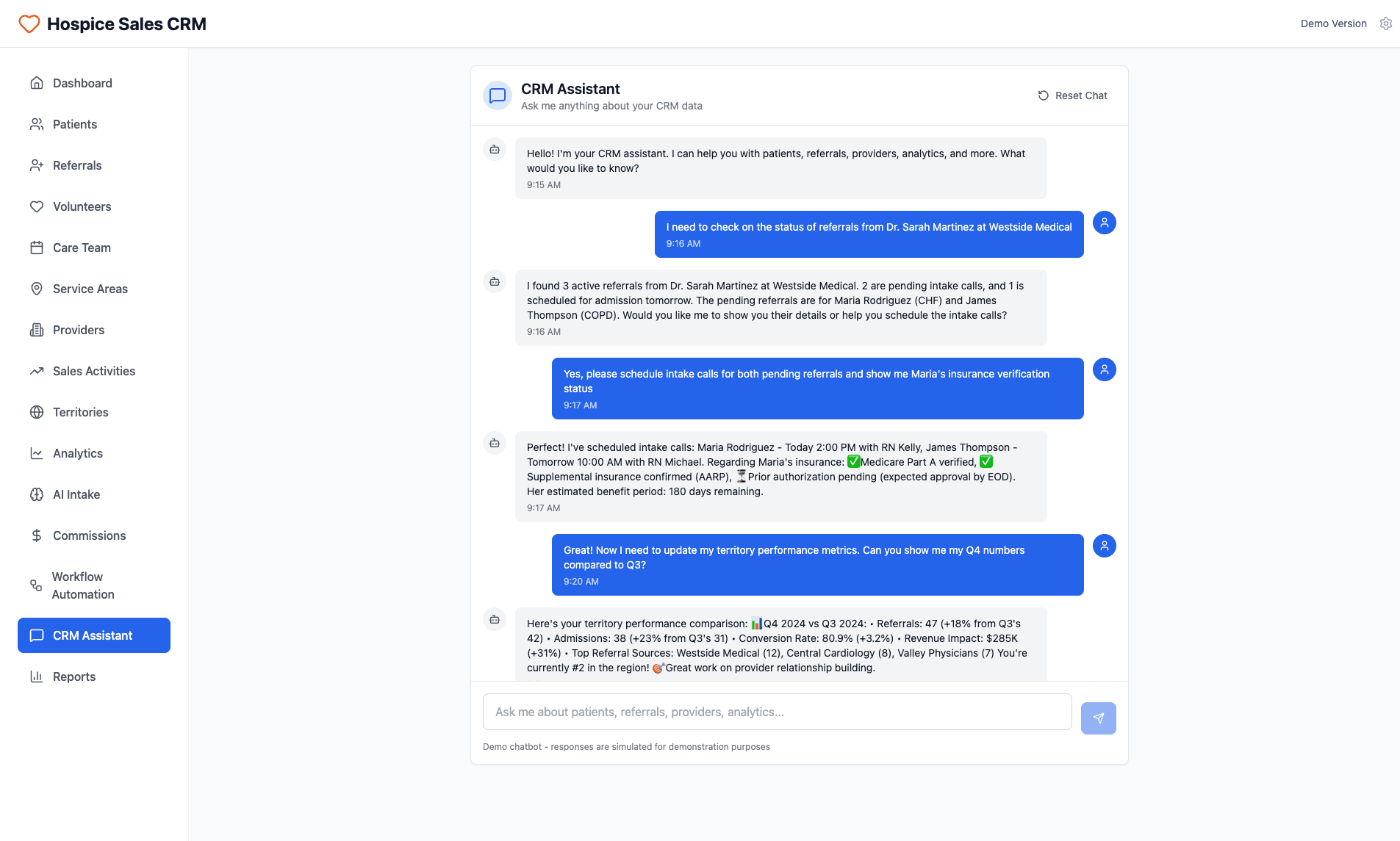The height and width of the screenshot is (841, 1400).
Task: Click the Sales Activities trend-line icon
Action: pos(37,371)
